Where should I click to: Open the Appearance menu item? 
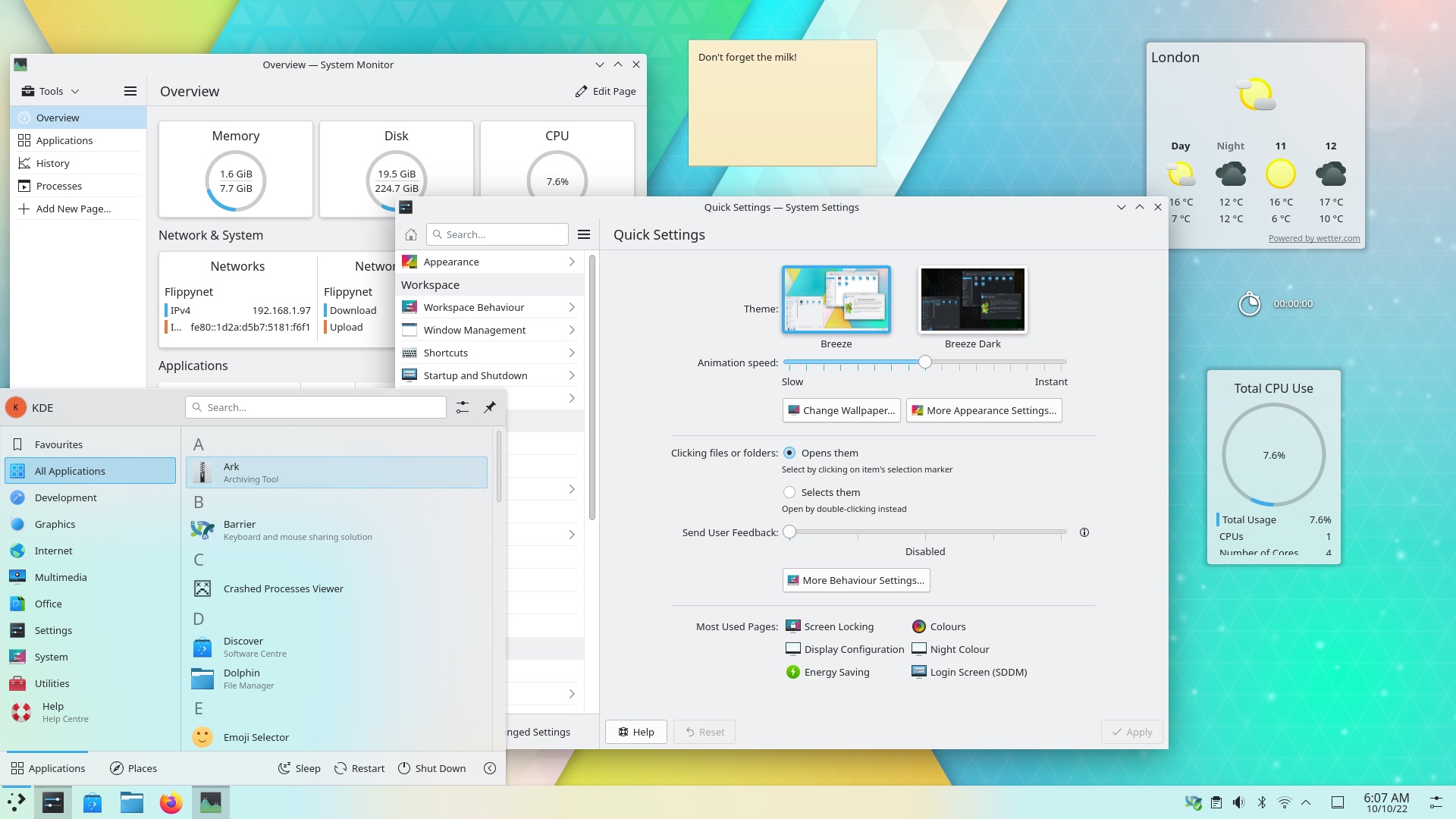coord(489,261)
